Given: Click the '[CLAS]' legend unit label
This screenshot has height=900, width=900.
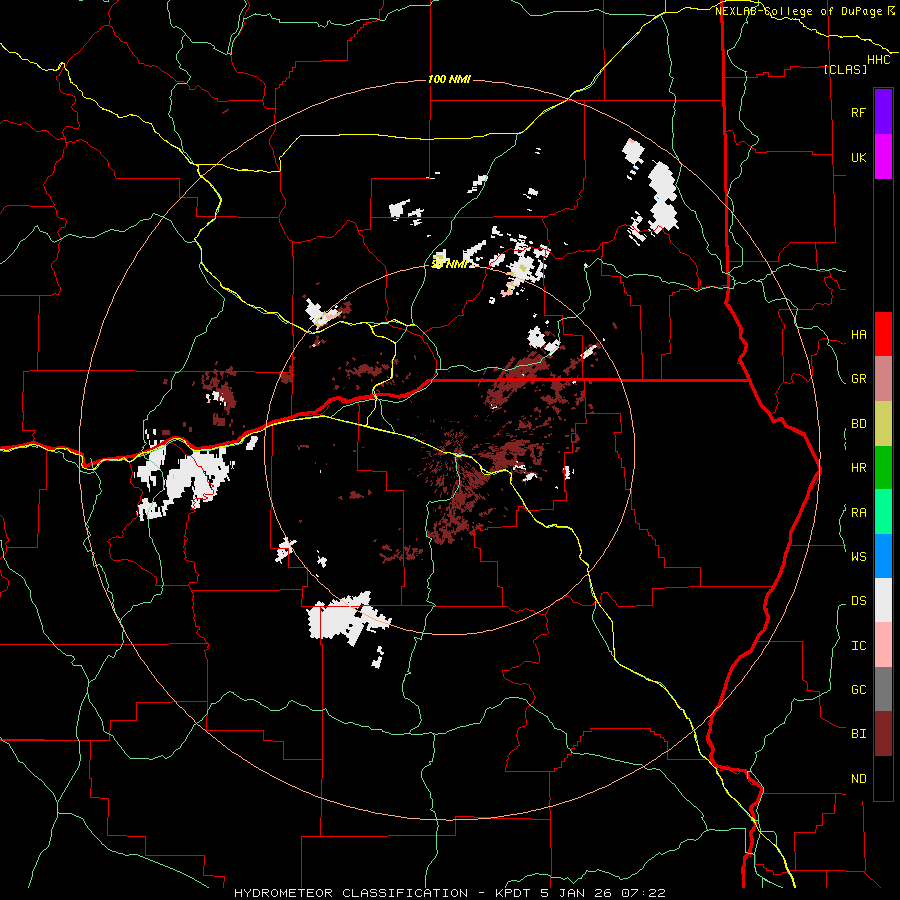Looking at the screenshot, I should point(845,69).
